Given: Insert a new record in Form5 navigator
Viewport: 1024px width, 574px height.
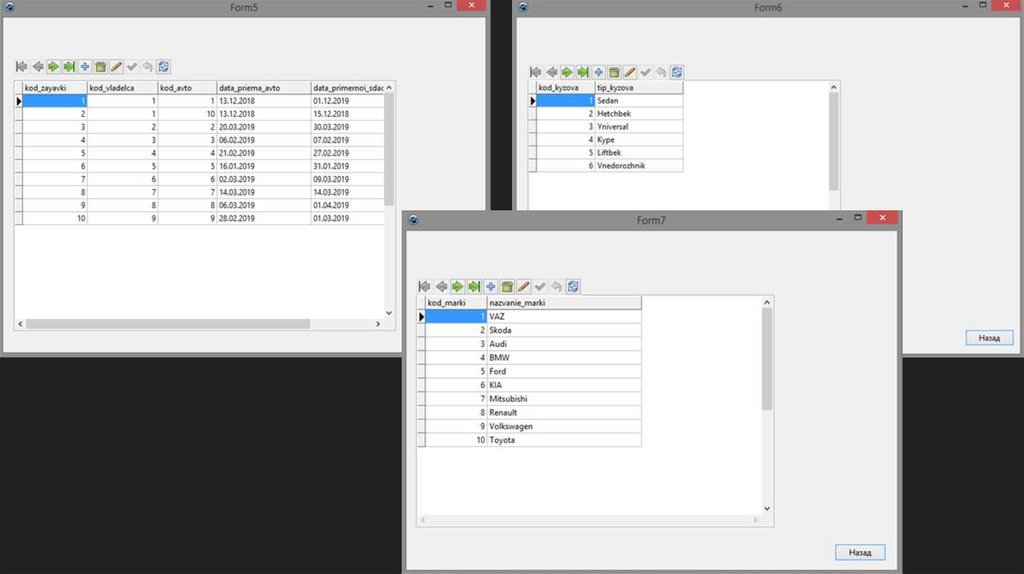Looking at the screenshot, I should click(x=84, y=67).
